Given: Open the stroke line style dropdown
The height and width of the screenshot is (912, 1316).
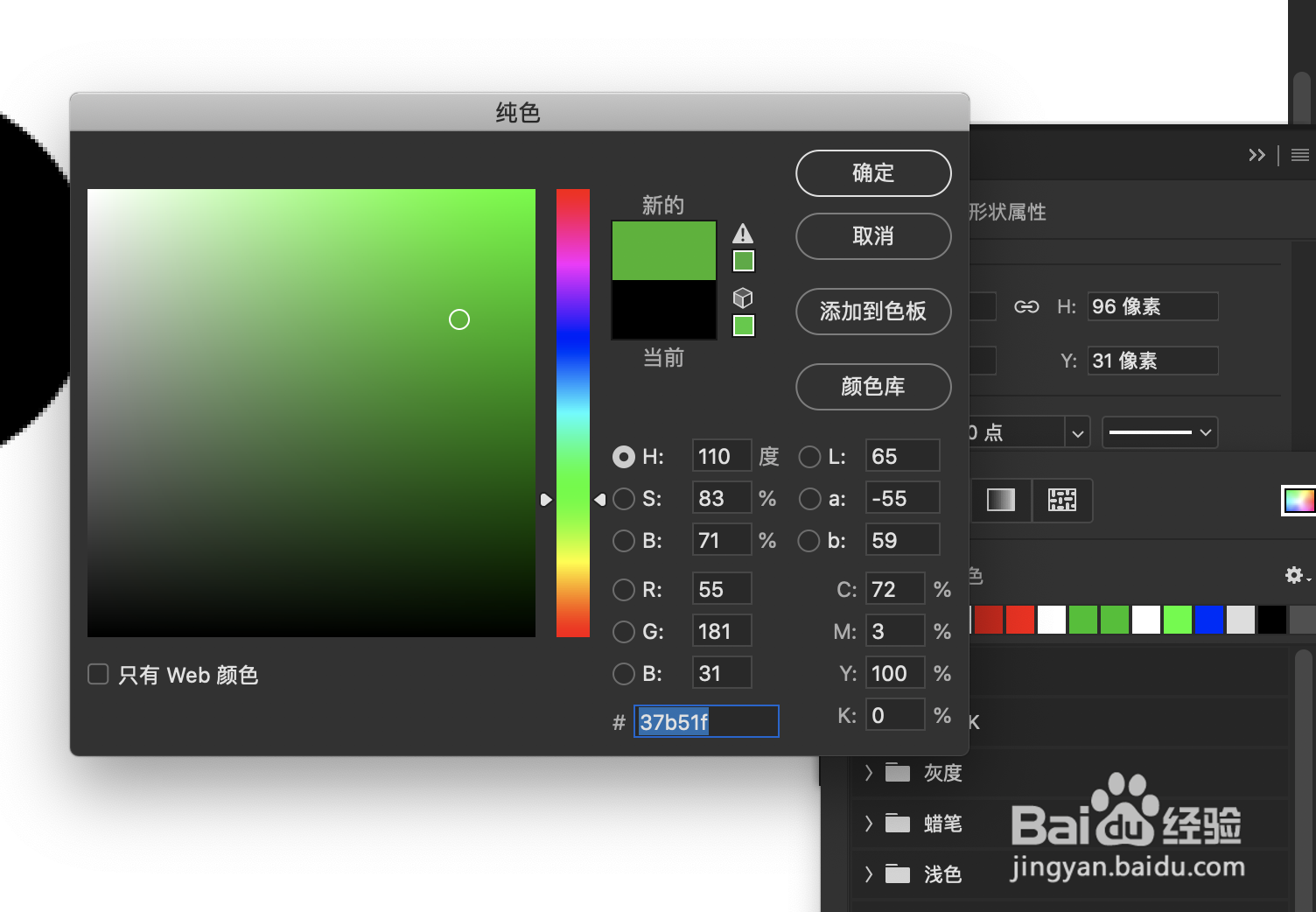Looking at the screenshot, I should click(x=1159, y=432).
